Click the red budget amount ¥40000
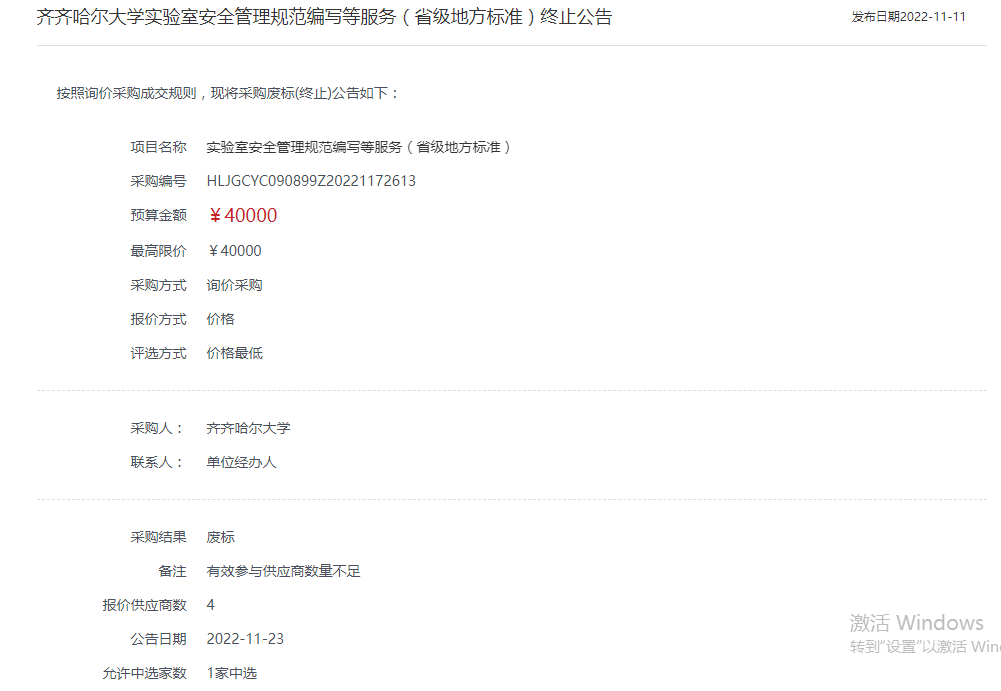 243,215
